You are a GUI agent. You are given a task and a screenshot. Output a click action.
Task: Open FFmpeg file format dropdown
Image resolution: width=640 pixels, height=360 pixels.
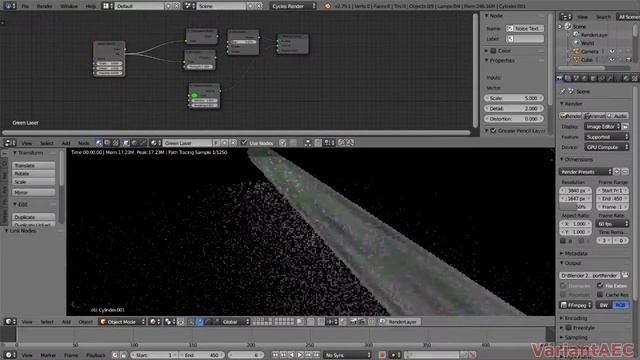576,305
